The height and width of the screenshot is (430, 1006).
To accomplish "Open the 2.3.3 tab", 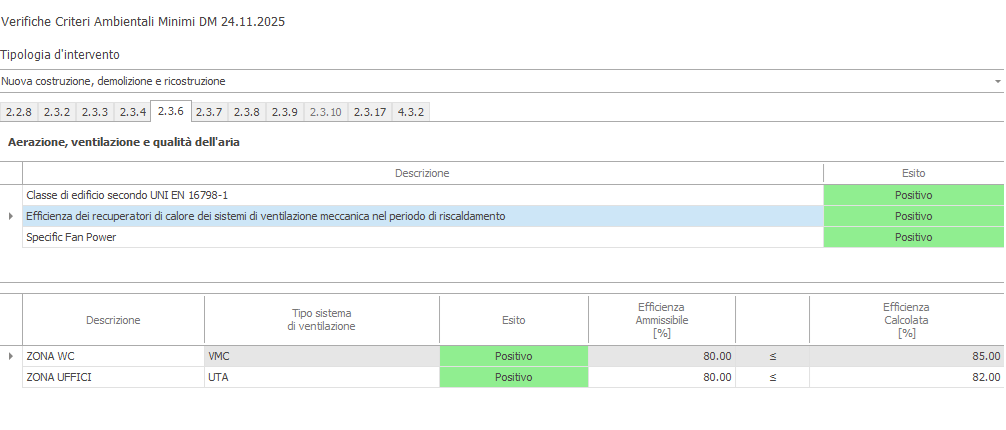I will pos(95,112).
